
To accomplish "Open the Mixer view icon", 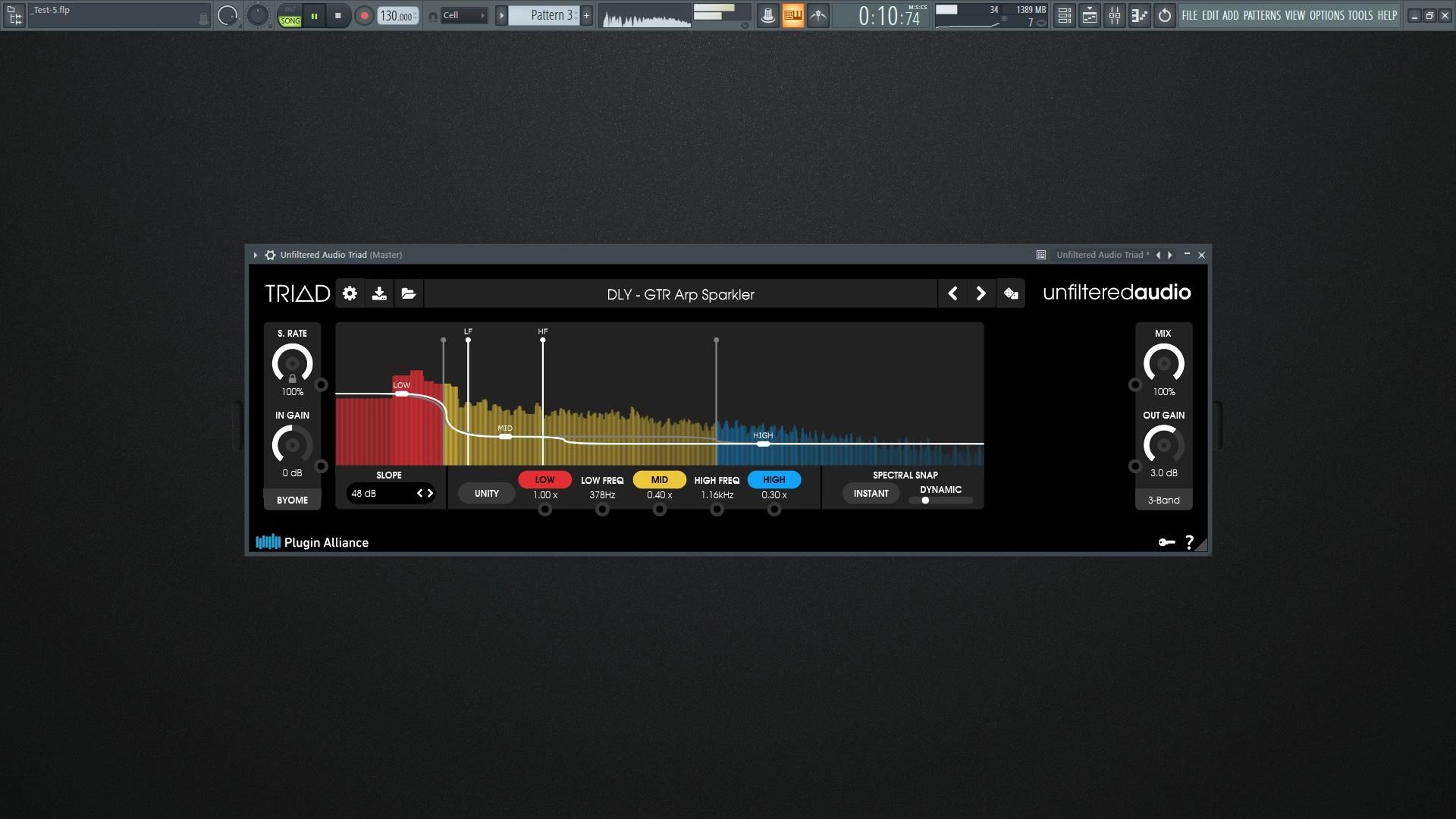I will coord(1115,15).
